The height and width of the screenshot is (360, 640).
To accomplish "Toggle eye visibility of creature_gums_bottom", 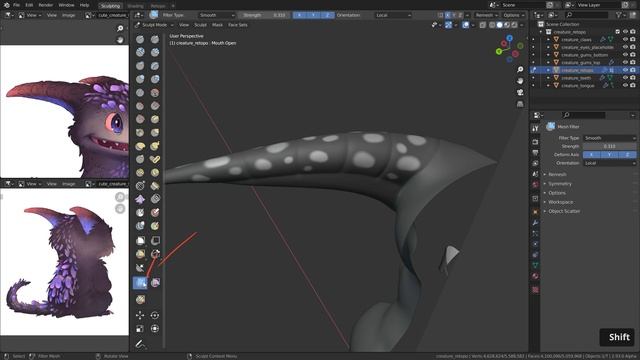I will [625, 55].
